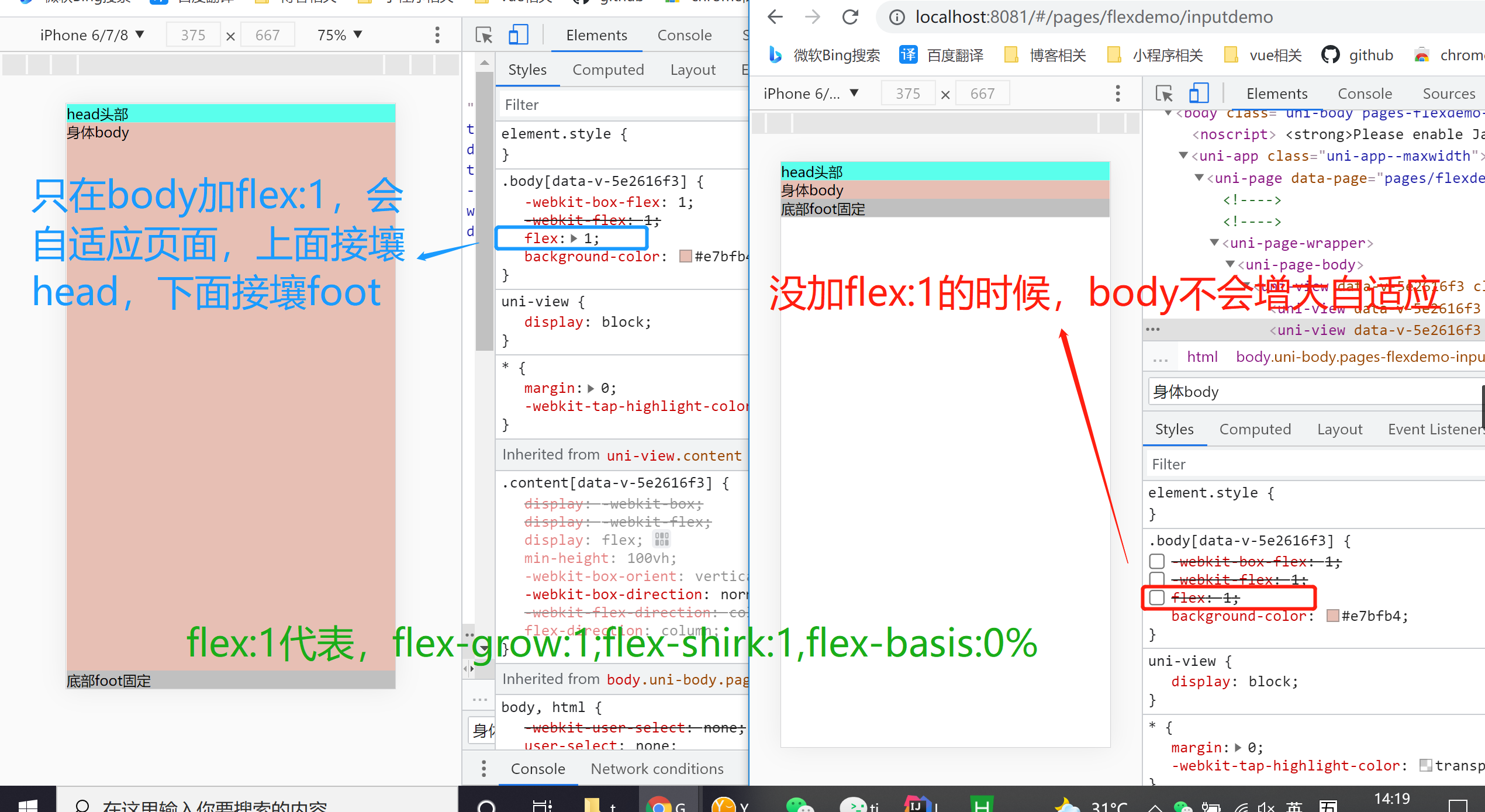1485x812 pixels.
Task: Enable the -webkit-flex: 1 checkbox
Action: coord(1156,579)
